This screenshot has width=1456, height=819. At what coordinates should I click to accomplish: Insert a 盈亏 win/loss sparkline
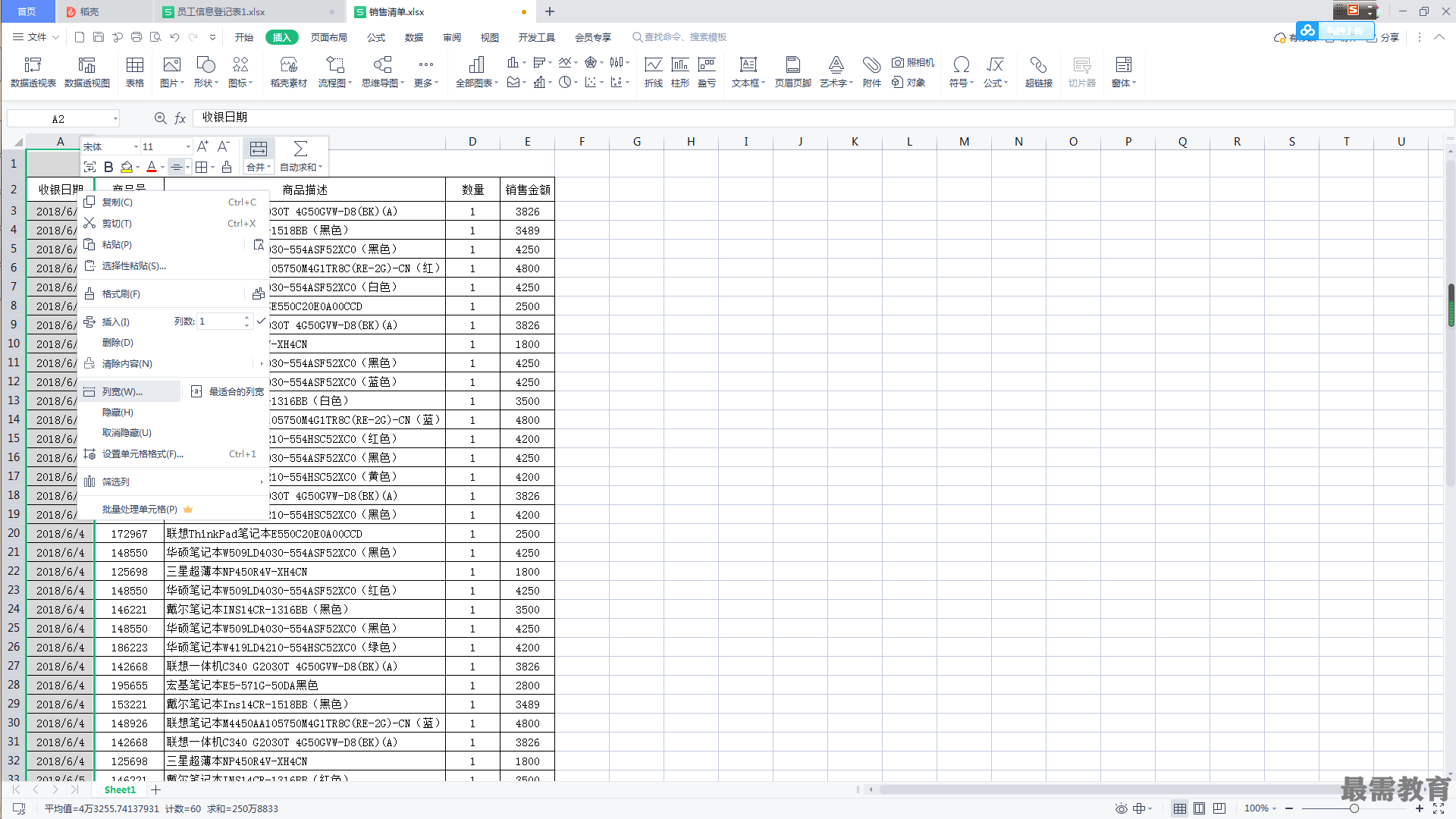(x=707, y=72)
